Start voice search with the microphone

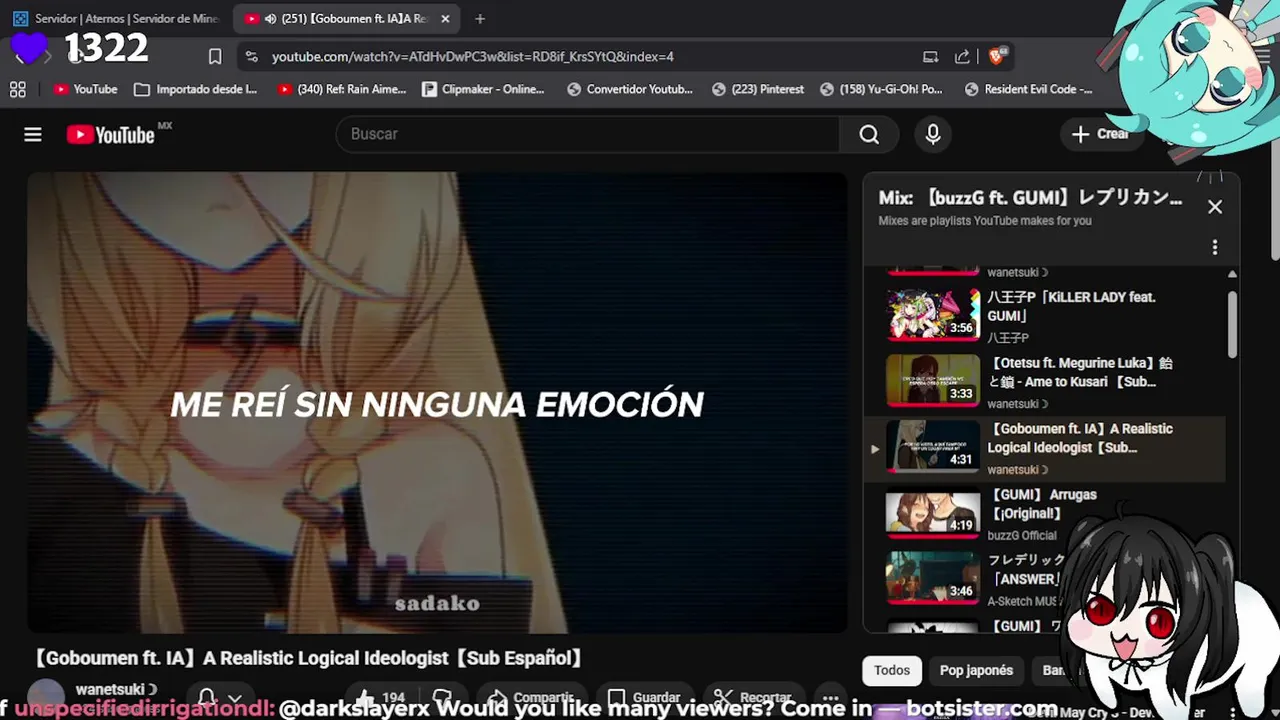tap(933, 134)
